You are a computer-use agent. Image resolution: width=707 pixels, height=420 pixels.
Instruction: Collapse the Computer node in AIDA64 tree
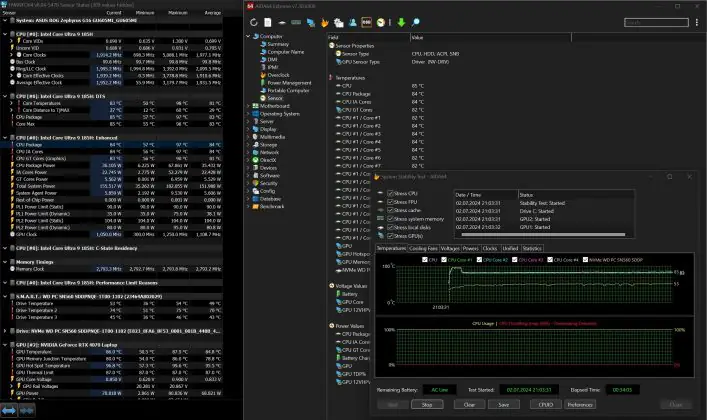click(x=248, y=36)
